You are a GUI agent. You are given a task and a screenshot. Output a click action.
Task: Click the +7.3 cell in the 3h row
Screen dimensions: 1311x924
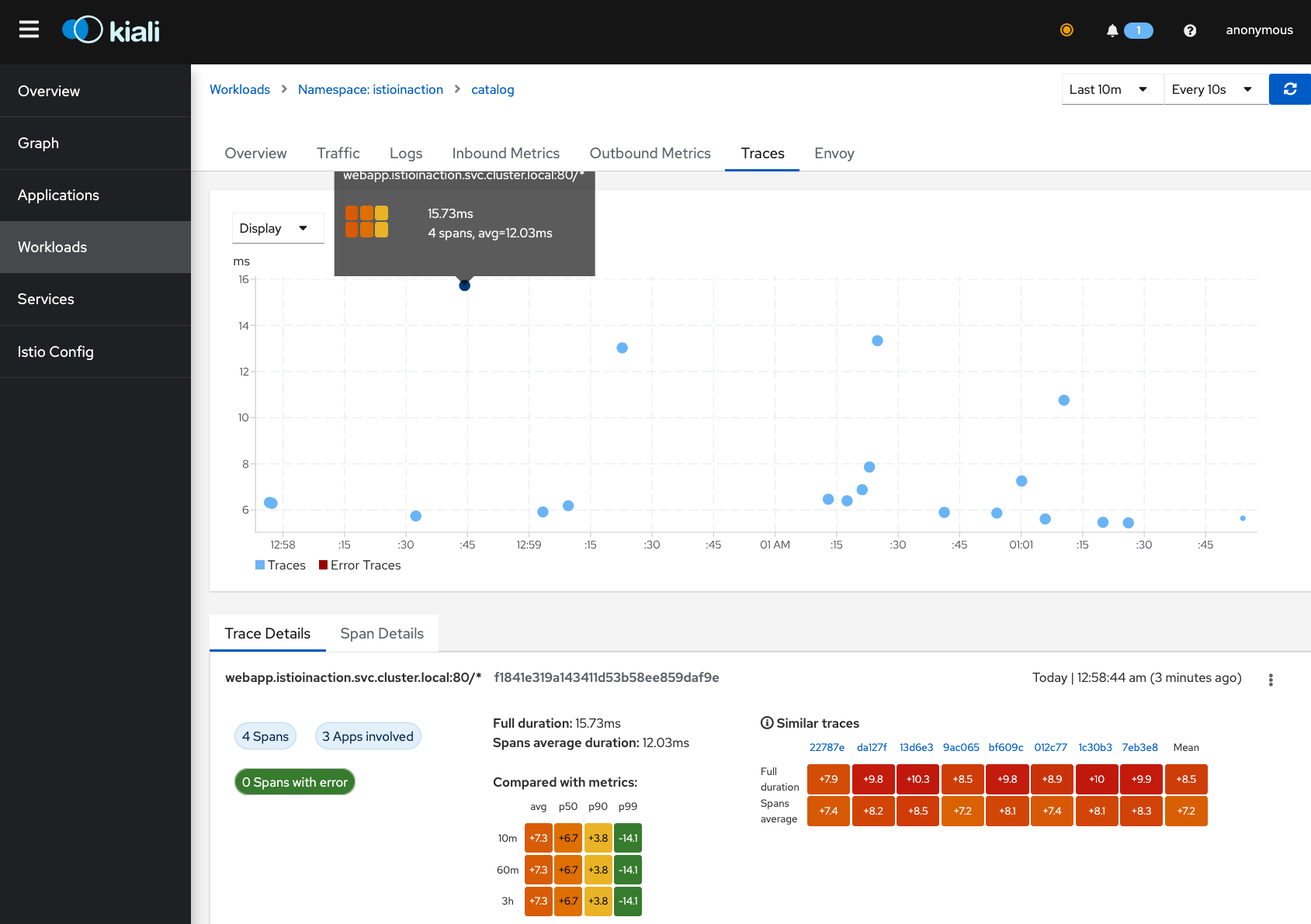[538, 901]
